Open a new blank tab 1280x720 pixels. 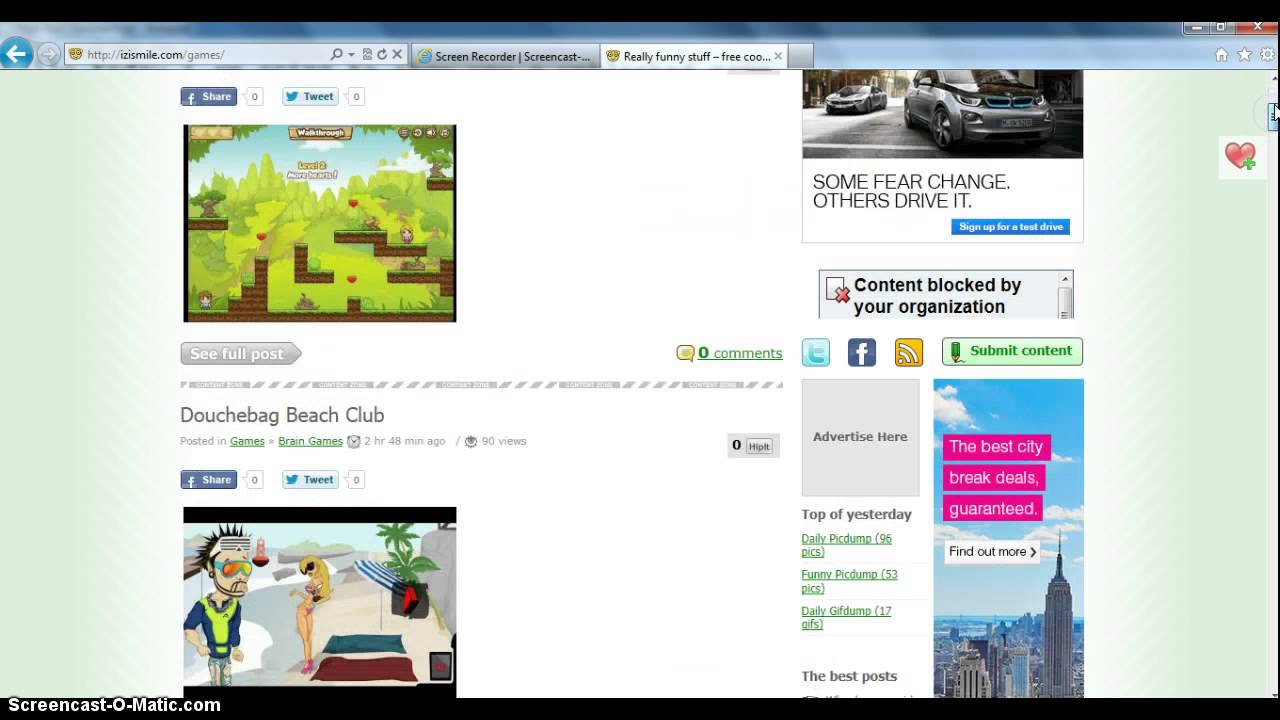pyautogui.click(x=800, y=56)
